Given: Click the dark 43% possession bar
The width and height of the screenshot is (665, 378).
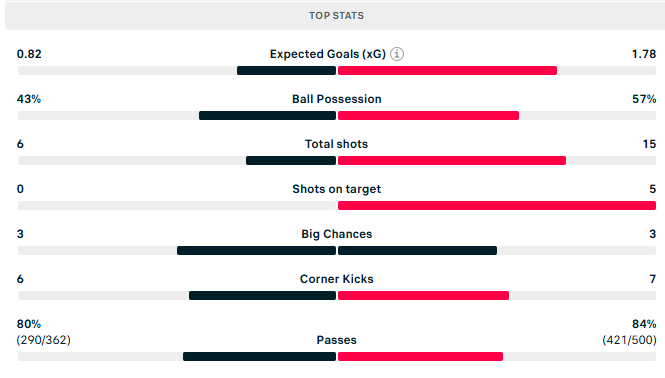Looking at the screenshot, I should (x=267, y=115).
